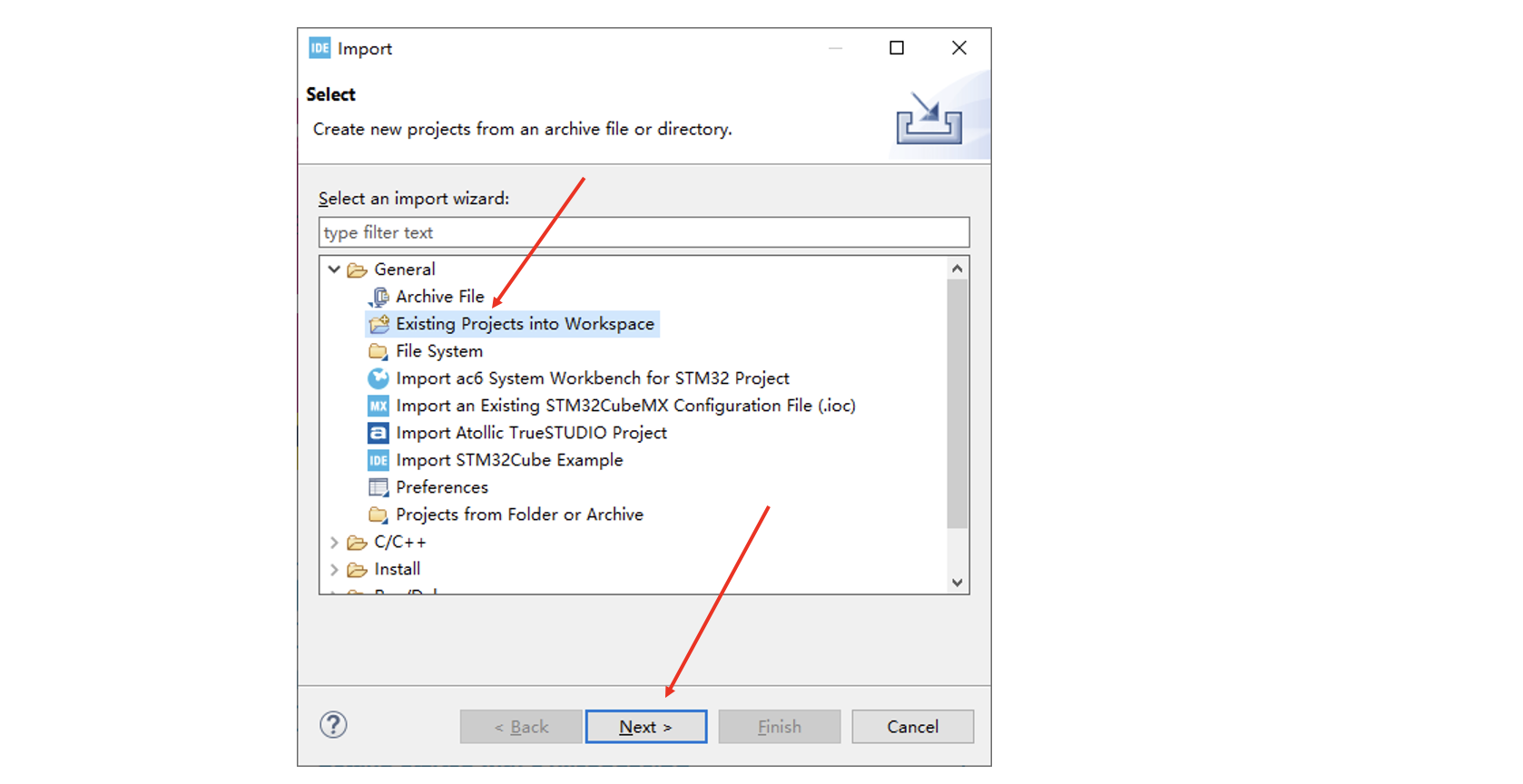This screenshot has height=784, width=1523.
Task: Maximize the Import dialog window
Action: click(x=897, y=48)
